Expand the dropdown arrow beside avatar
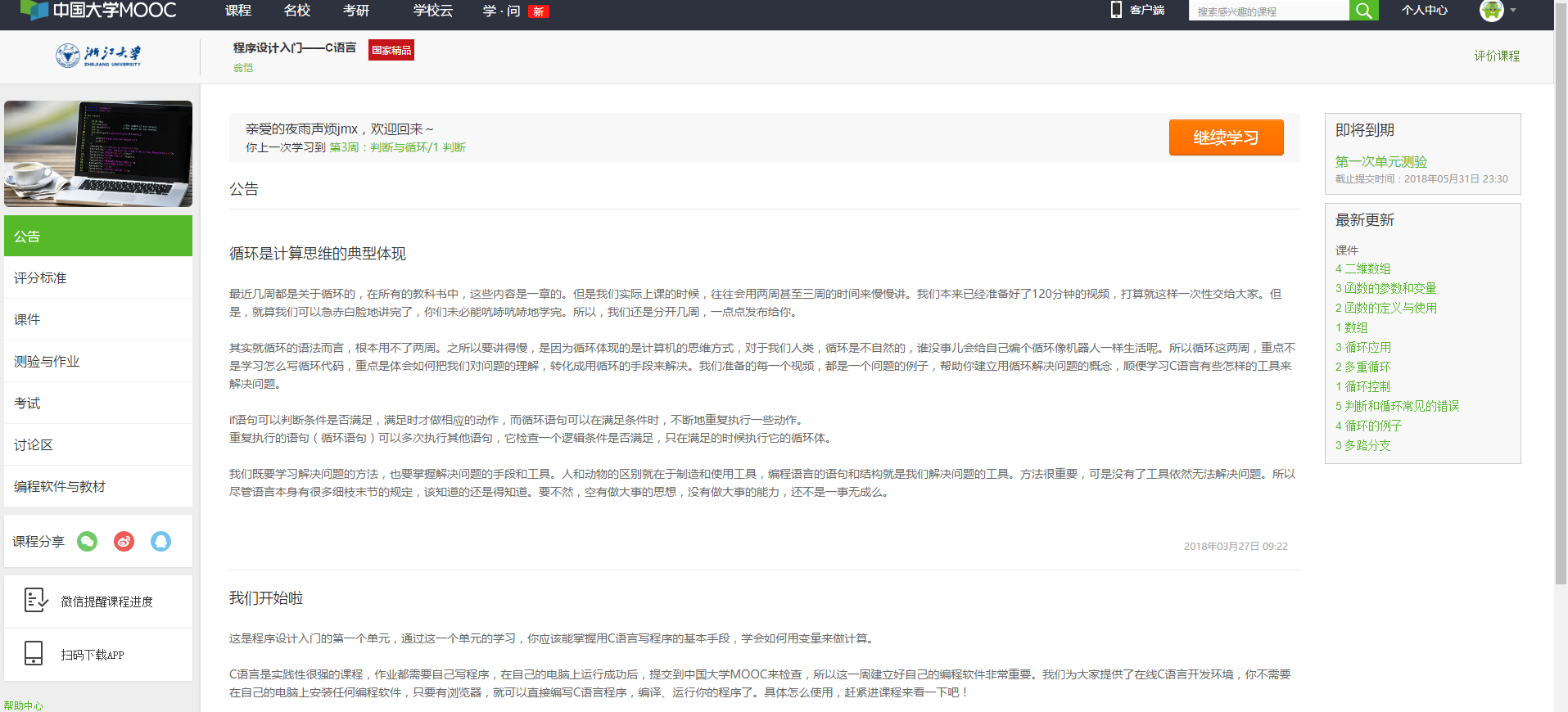1568x712 pixels. tap(1513, 11)
